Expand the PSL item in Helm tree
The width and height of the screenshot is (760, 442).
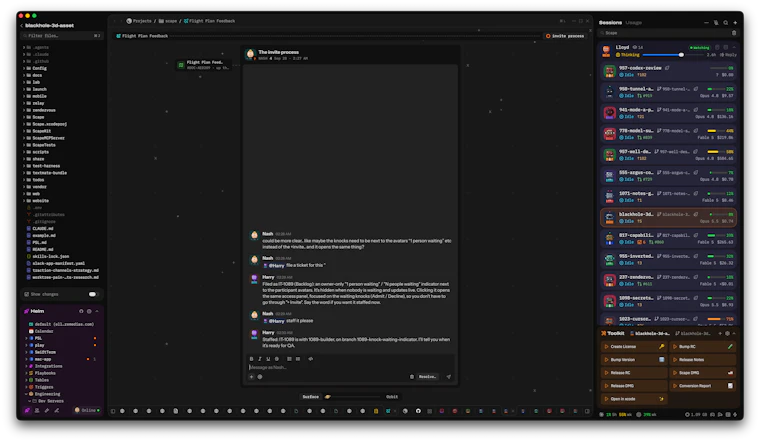(x=26, y=338)
